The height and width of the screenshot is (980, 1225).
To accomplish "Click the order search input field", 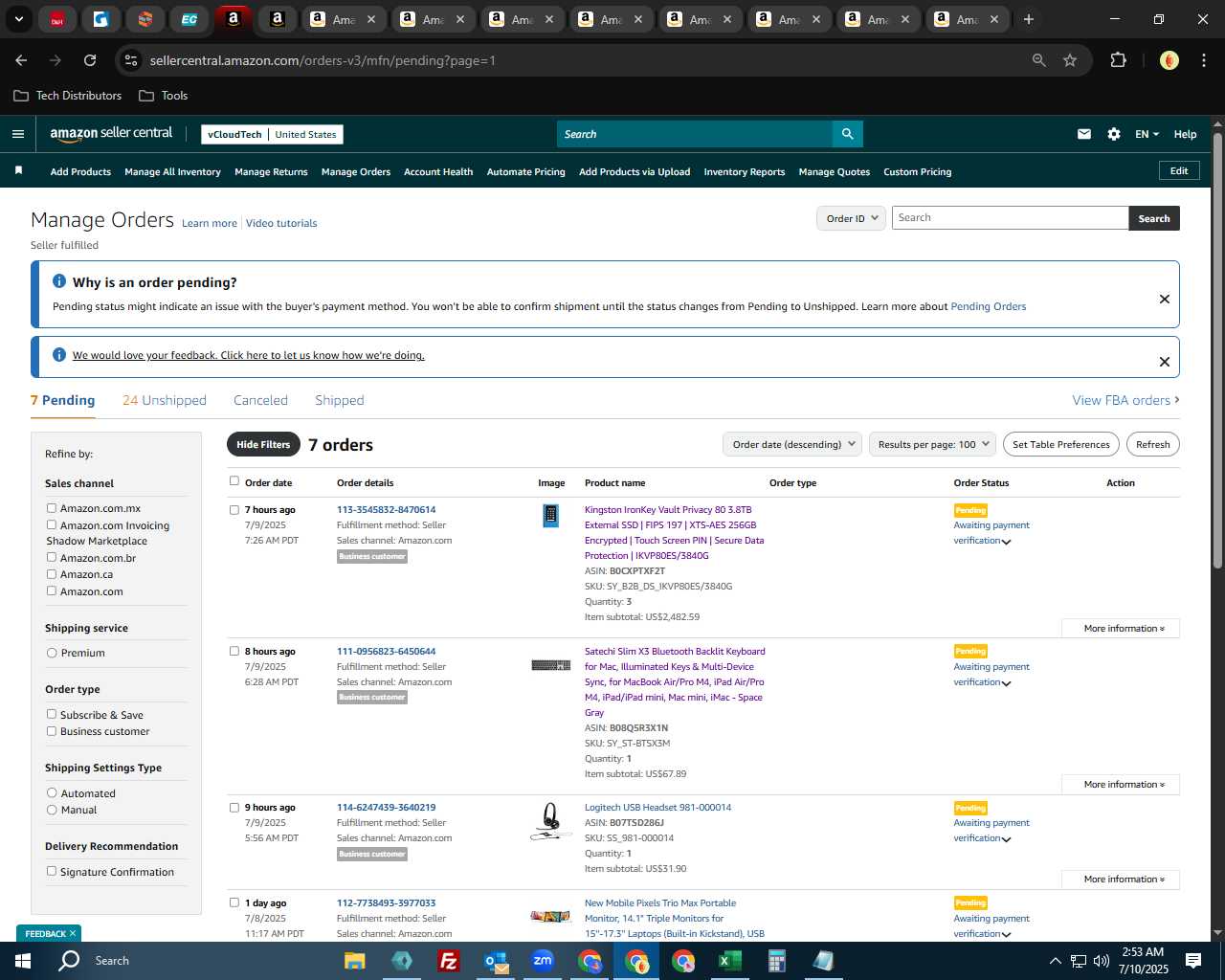I will 1010,218.
